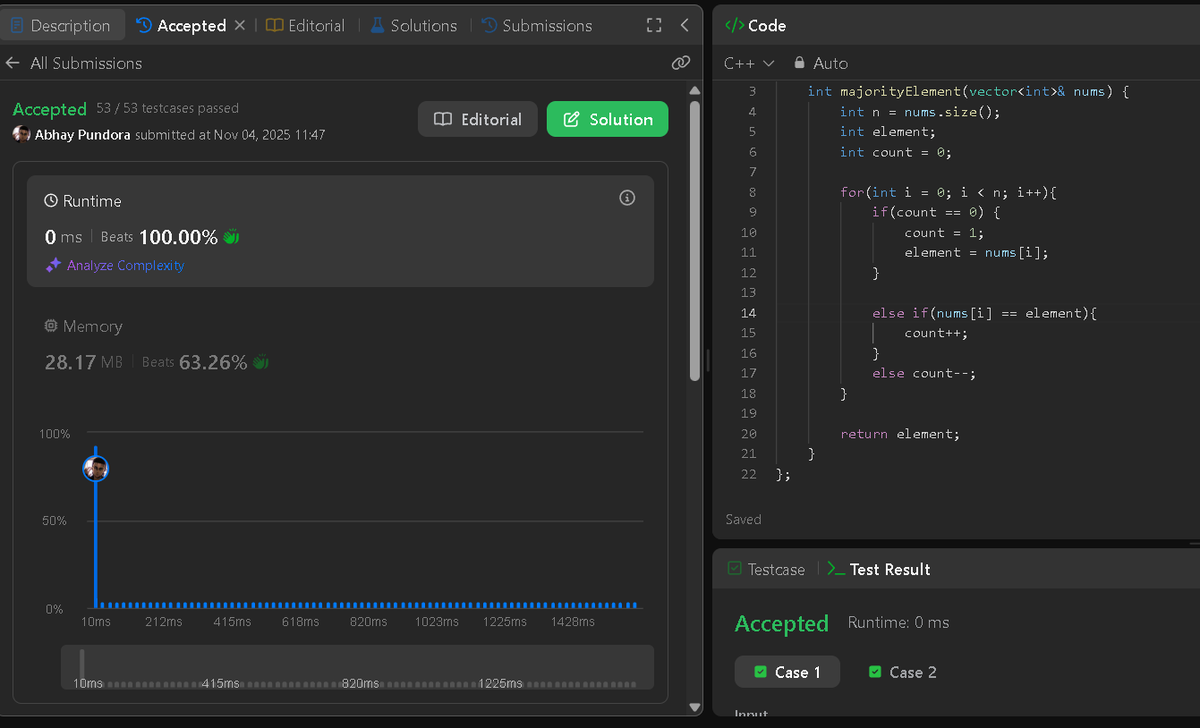The width and height of the screenshot is (1200, 728).
Task: Open the Solutions tab
Action: pos(413,25)
